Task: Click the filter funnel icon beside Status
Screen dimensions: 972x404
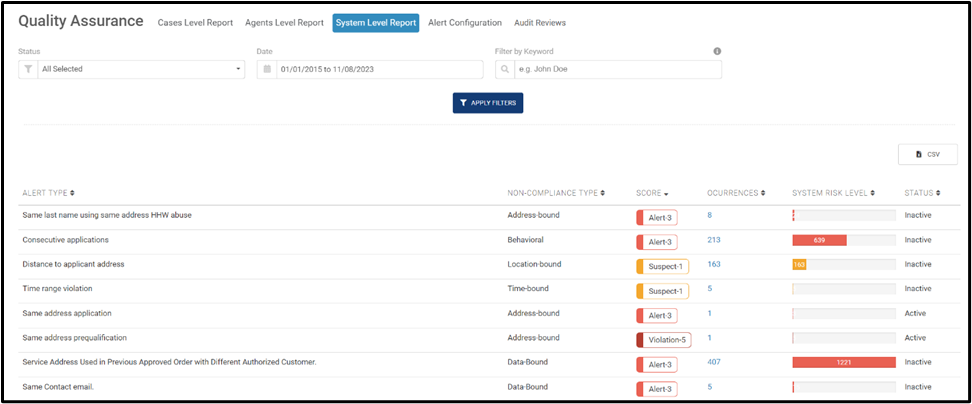Action: 28,69
